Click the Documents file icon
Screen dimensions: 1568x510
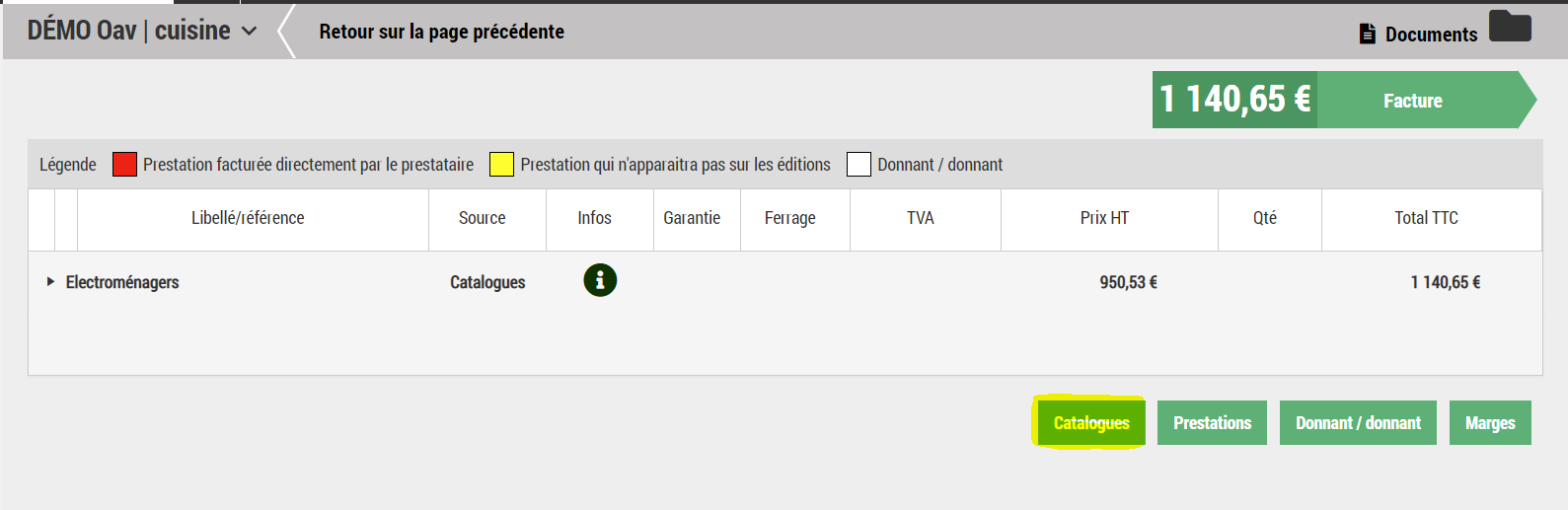tap(1368, 35)
